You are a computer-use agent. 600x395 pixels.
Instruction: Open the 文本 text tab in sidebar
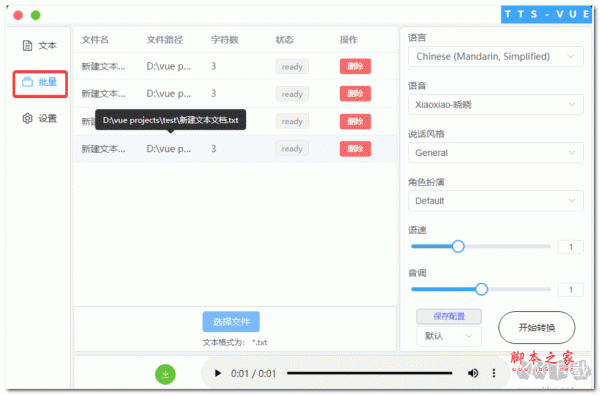(40, 46)
